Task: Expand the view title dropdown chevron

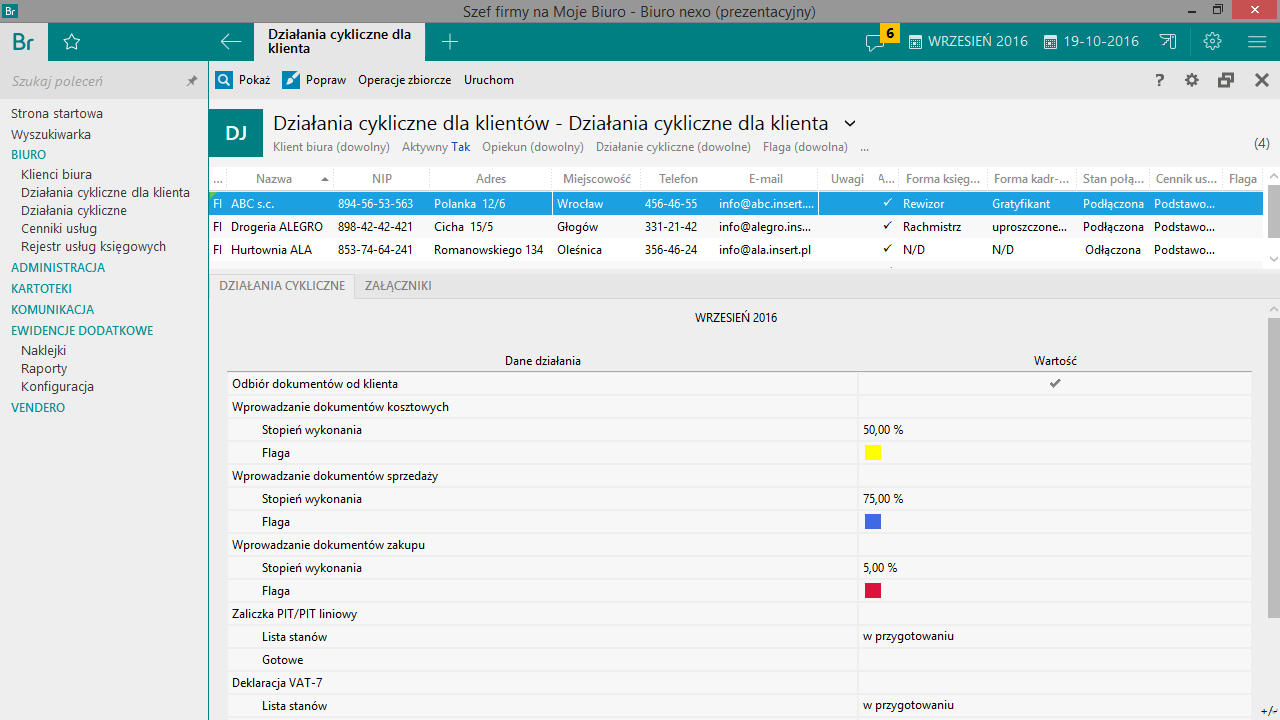Action: coord(850,123)
